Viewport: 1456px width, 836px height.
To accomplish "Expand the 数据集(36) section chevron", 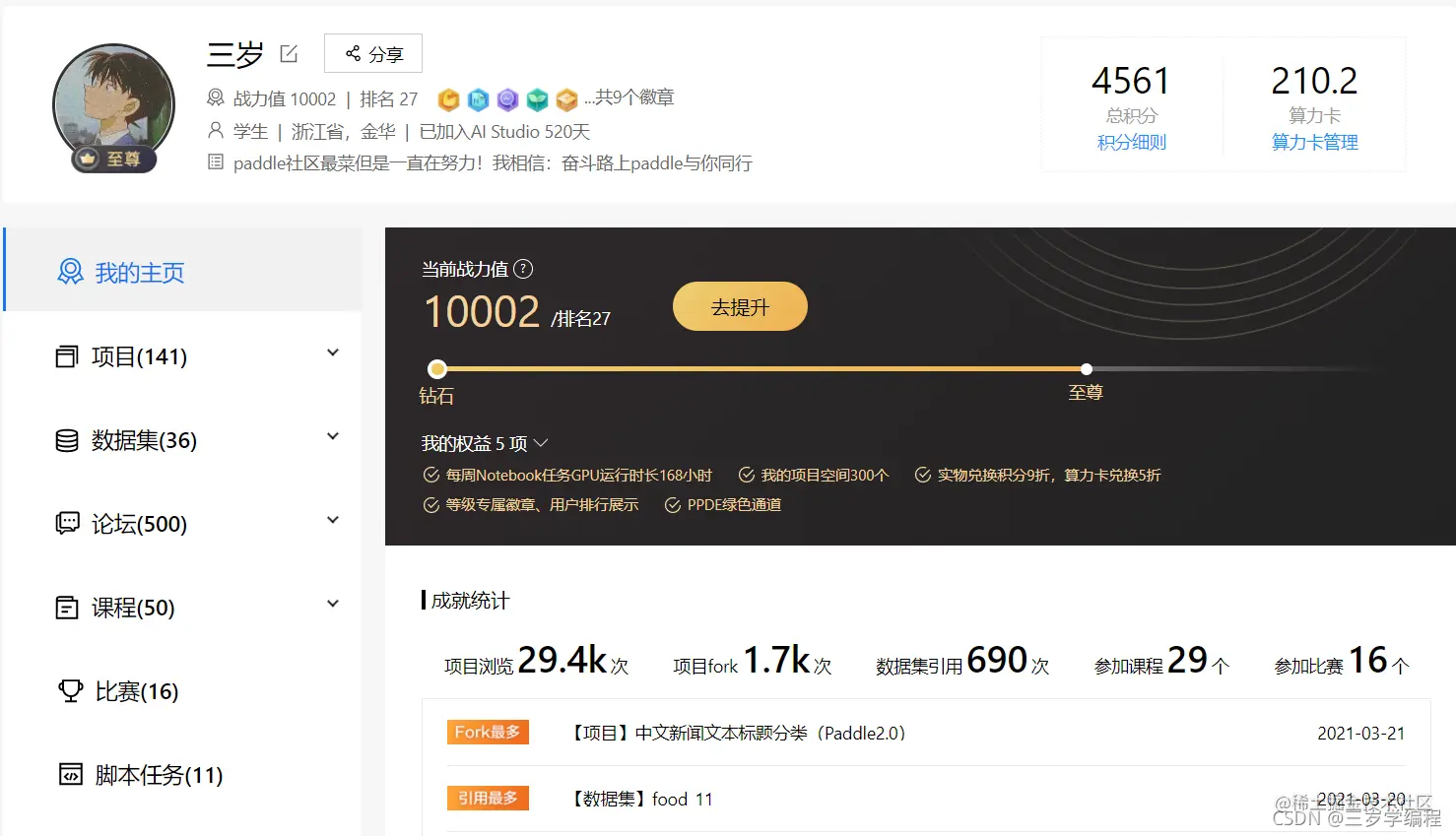I will point(333,435).
